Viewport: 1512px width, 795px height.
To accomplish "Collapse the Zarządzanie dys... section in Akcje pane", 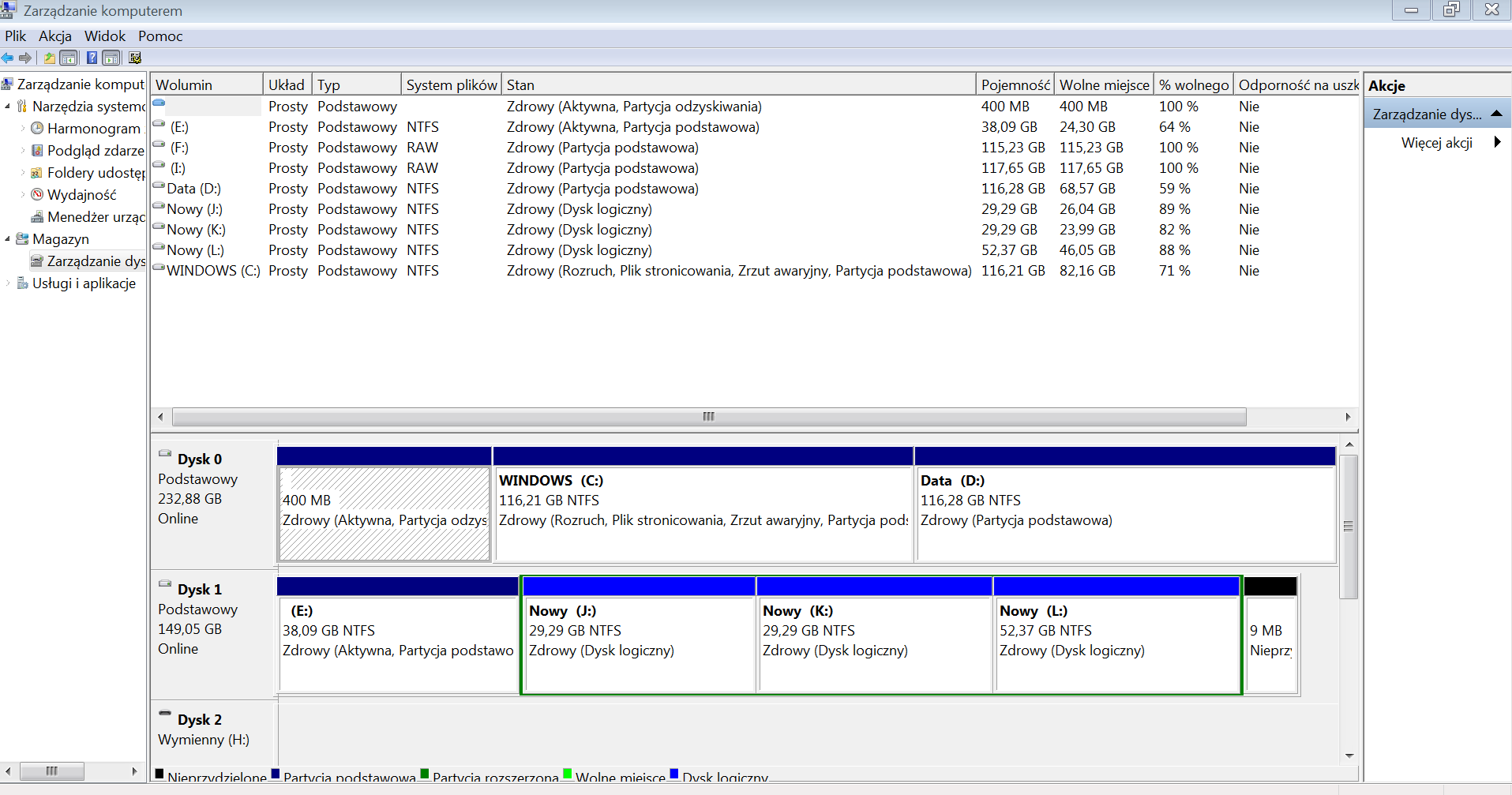I will (x=1496, y=114).
